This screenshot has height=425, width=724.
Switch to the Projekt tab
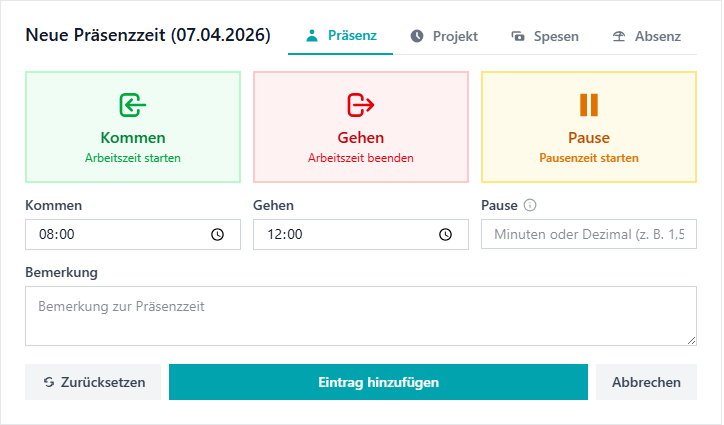pyautogui.click(x=444, y=36)
